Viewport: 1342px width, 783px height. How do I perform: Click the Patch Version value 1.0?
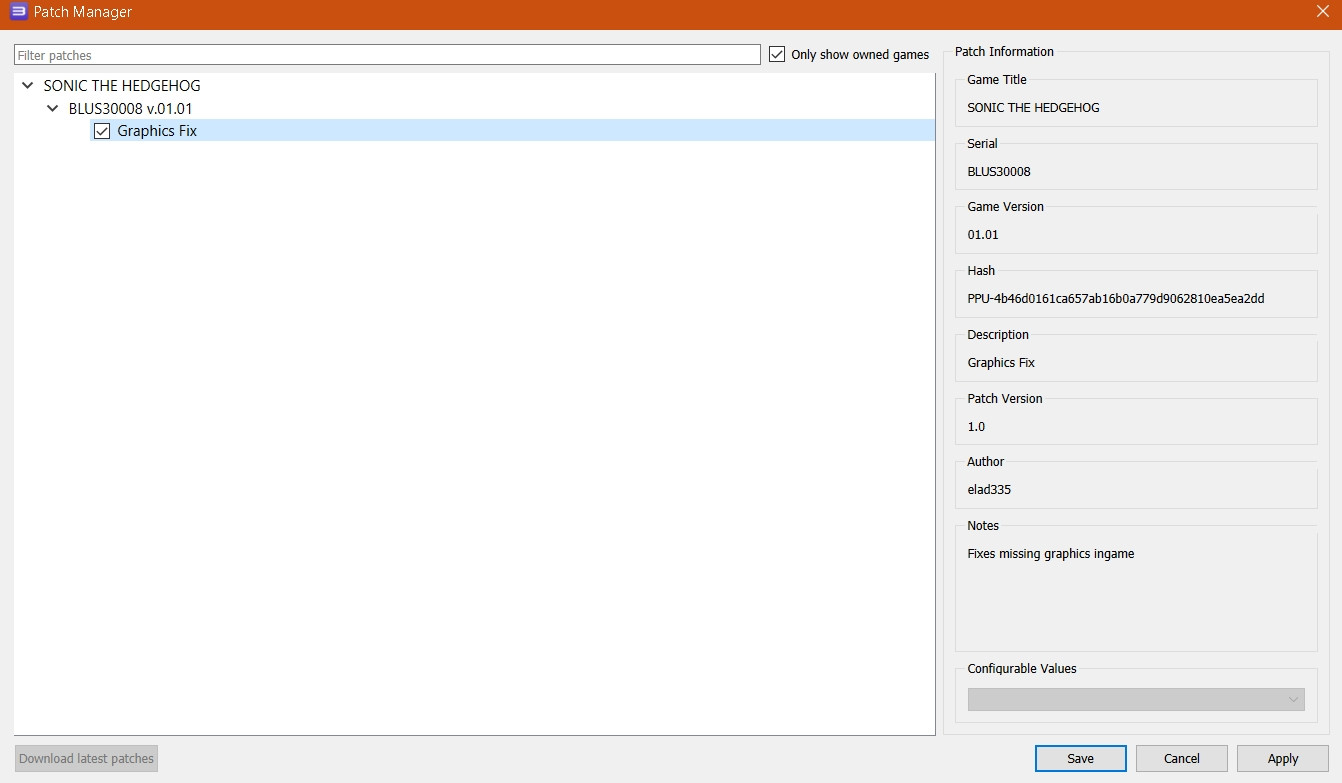(x=976, y=426)
